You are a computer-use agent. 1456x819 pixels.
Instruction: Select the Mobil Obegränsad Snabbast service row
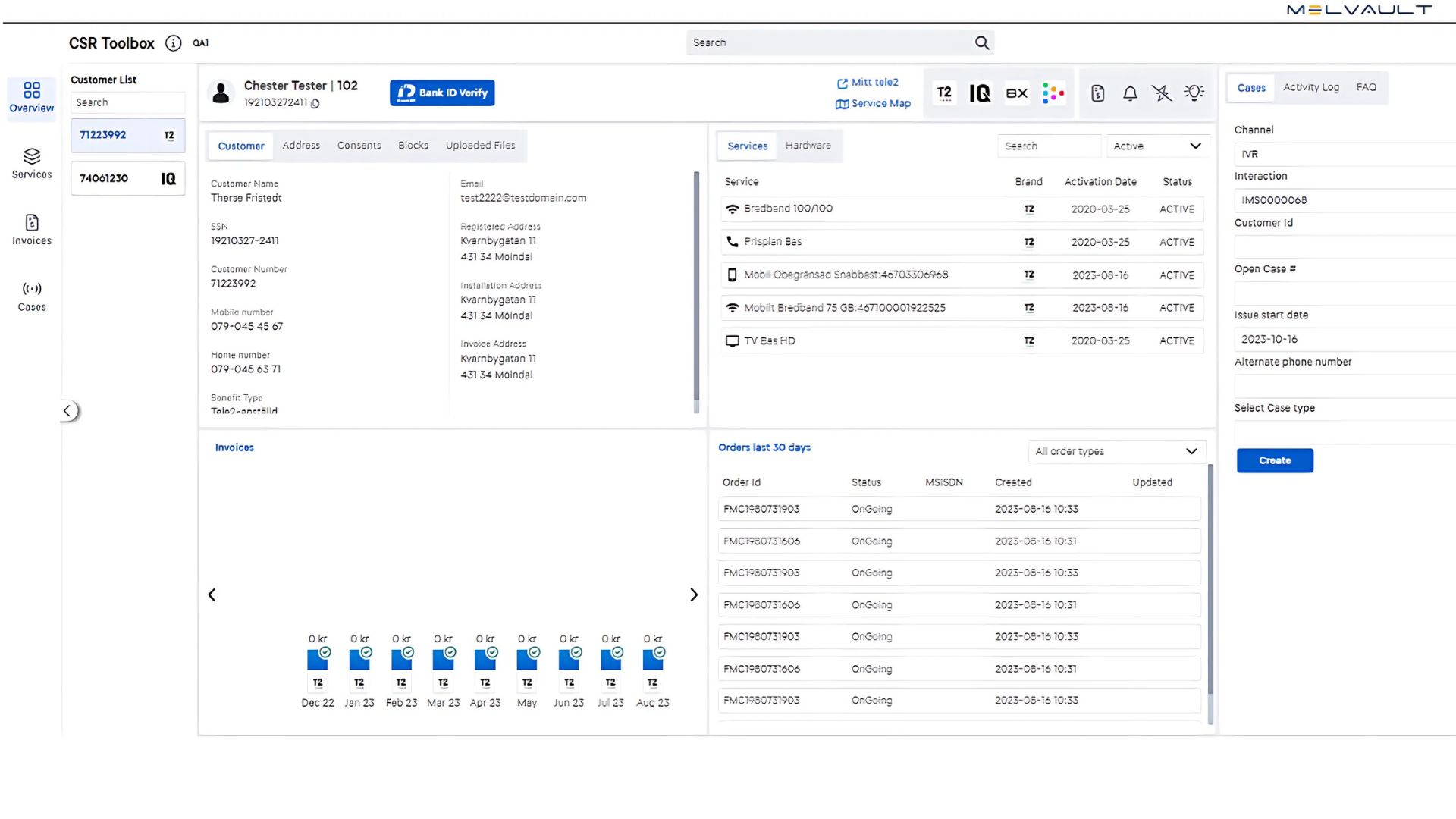click(x=962, y=275)
